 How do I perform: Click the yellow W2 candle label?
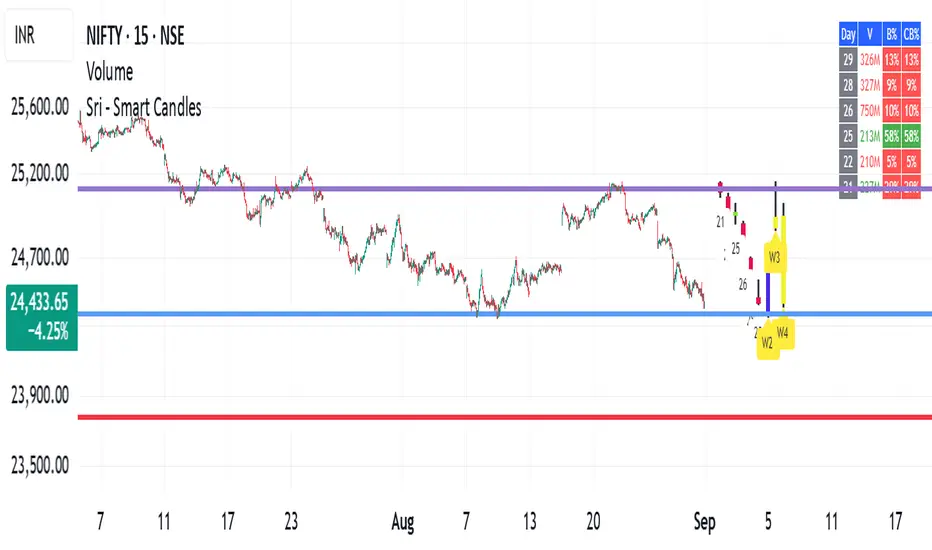point(767,342)
